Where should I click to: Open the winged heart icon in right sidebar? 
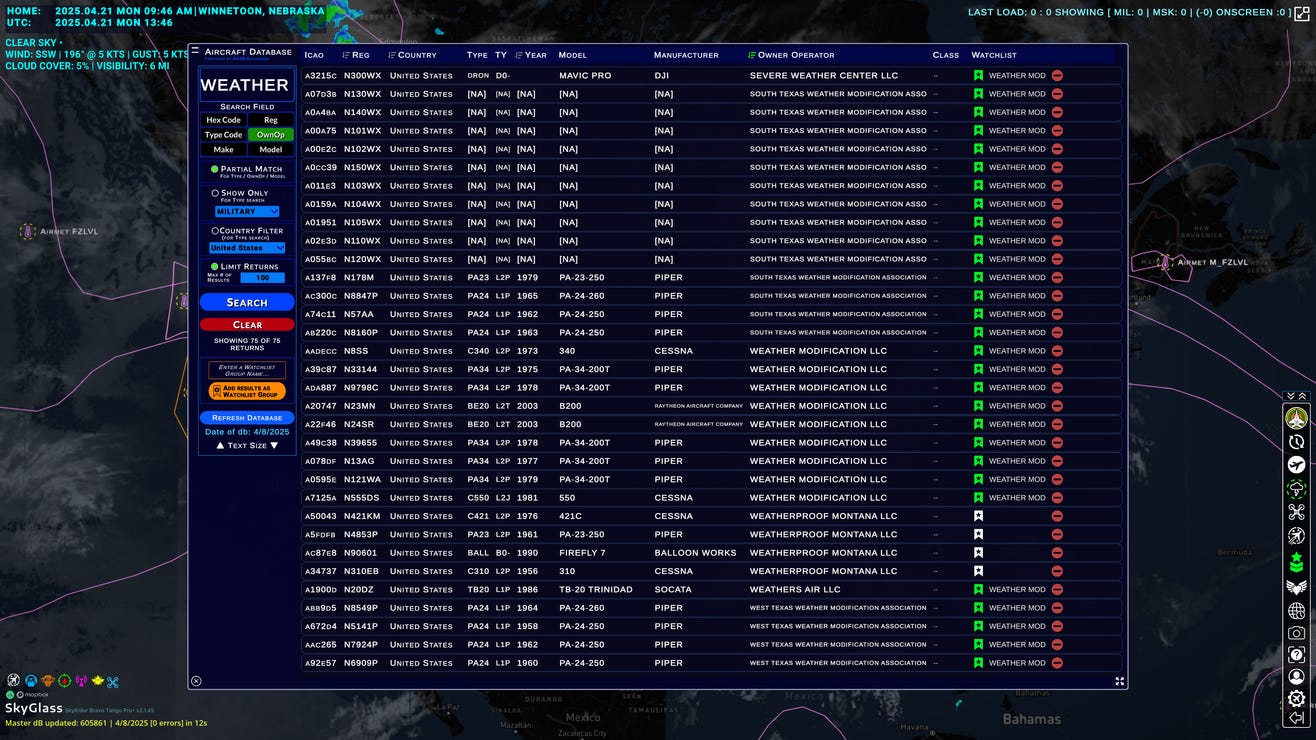(x=1296, y=586)
